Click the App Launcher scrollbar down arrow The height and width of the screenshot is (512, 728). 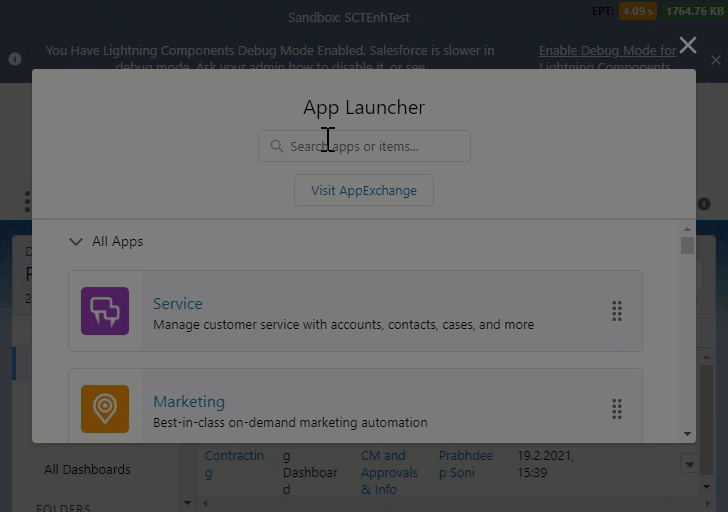(x=687, y=434)
